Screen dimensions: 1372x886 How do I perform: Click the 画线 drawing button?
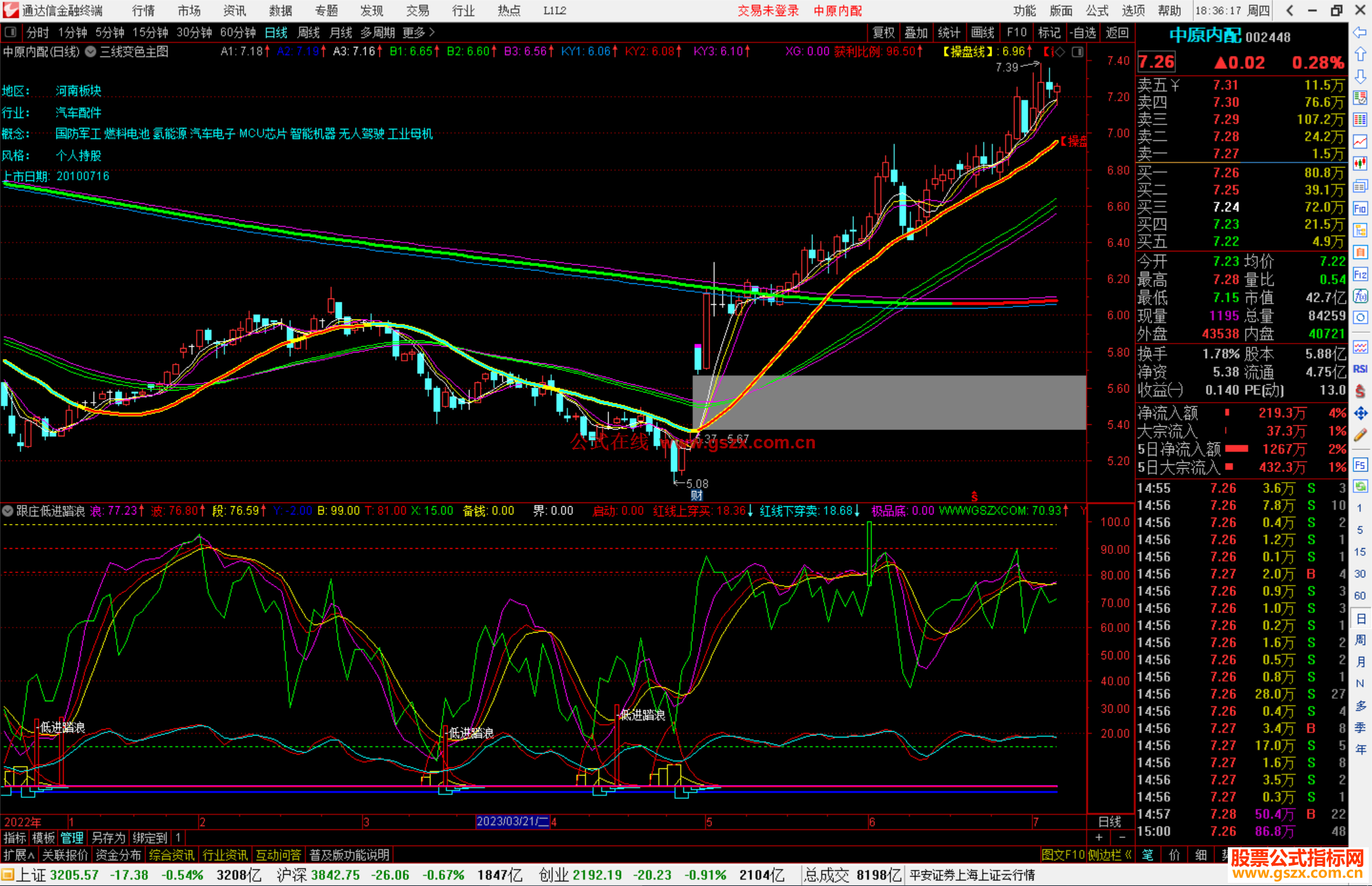coord(983,32)
